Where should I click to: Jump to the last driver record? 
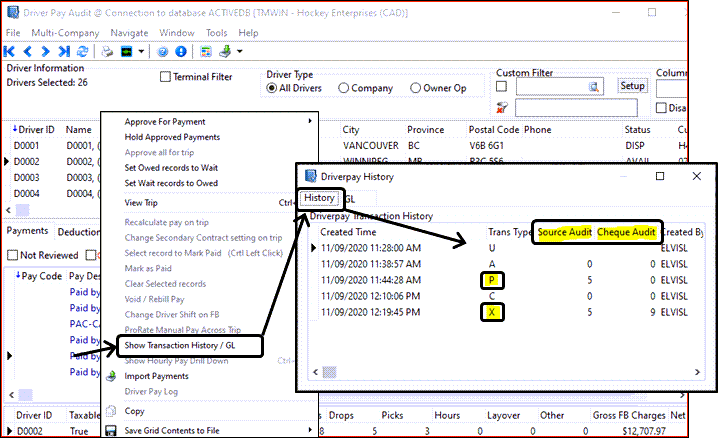64,51
